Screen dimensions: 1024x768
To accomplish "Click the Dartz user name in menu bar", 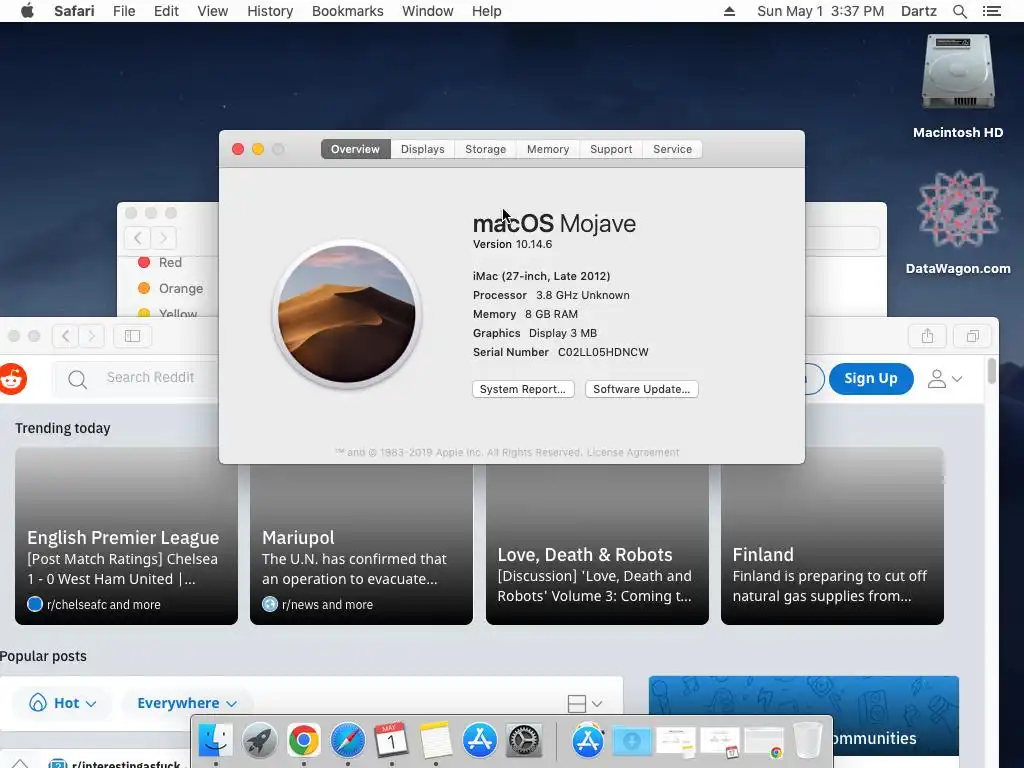I will point(919,11).
